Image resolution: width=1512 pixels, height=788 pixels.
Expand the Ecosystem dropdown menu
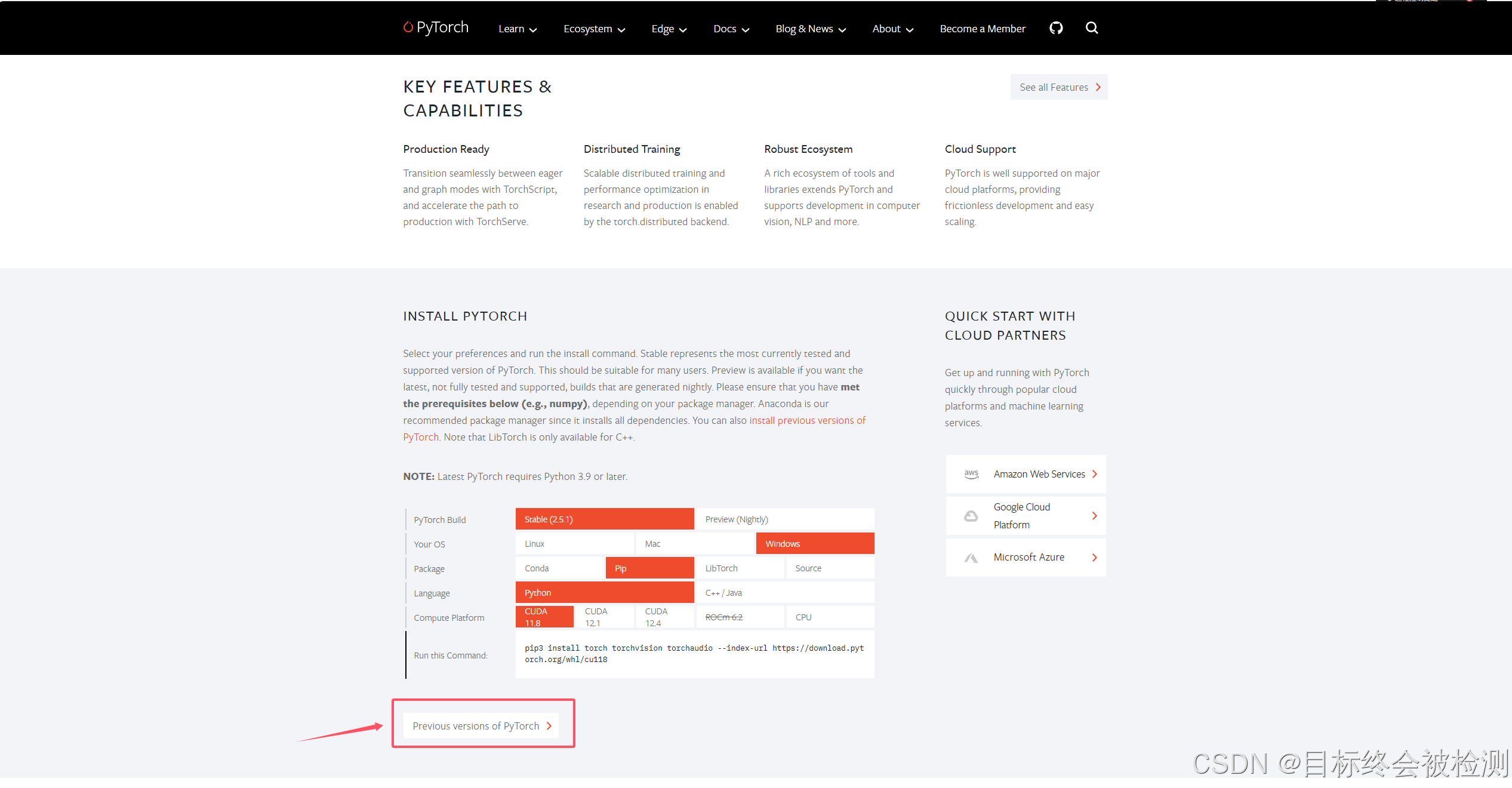(x=594, y=29)
